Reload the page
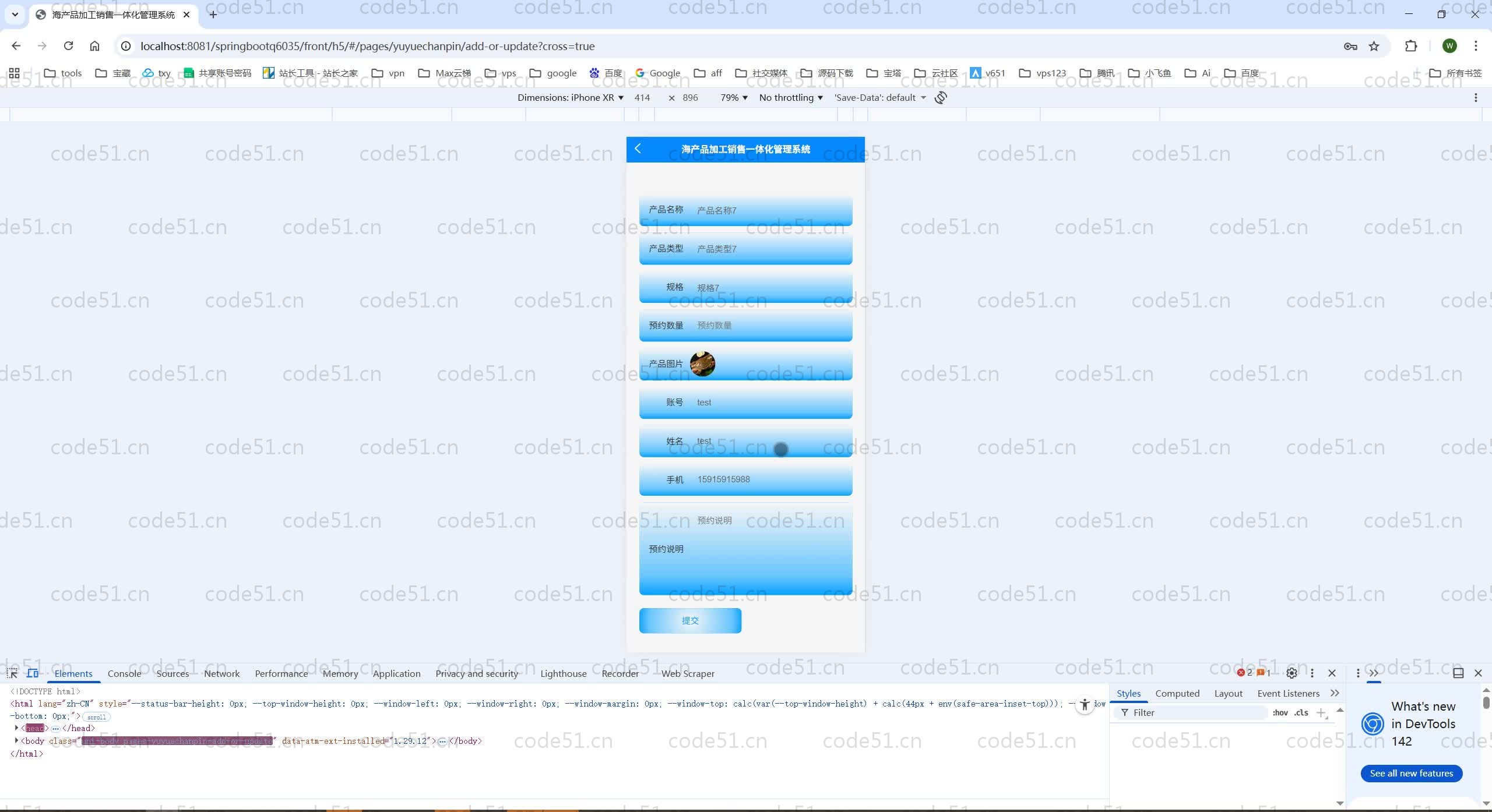The width and height of the screenshot is (1492, 812). 68,46
